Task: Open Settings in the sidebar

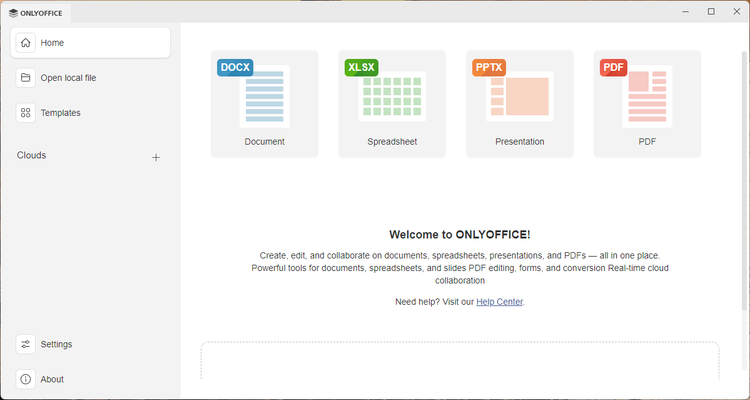Action: (90, 344)
